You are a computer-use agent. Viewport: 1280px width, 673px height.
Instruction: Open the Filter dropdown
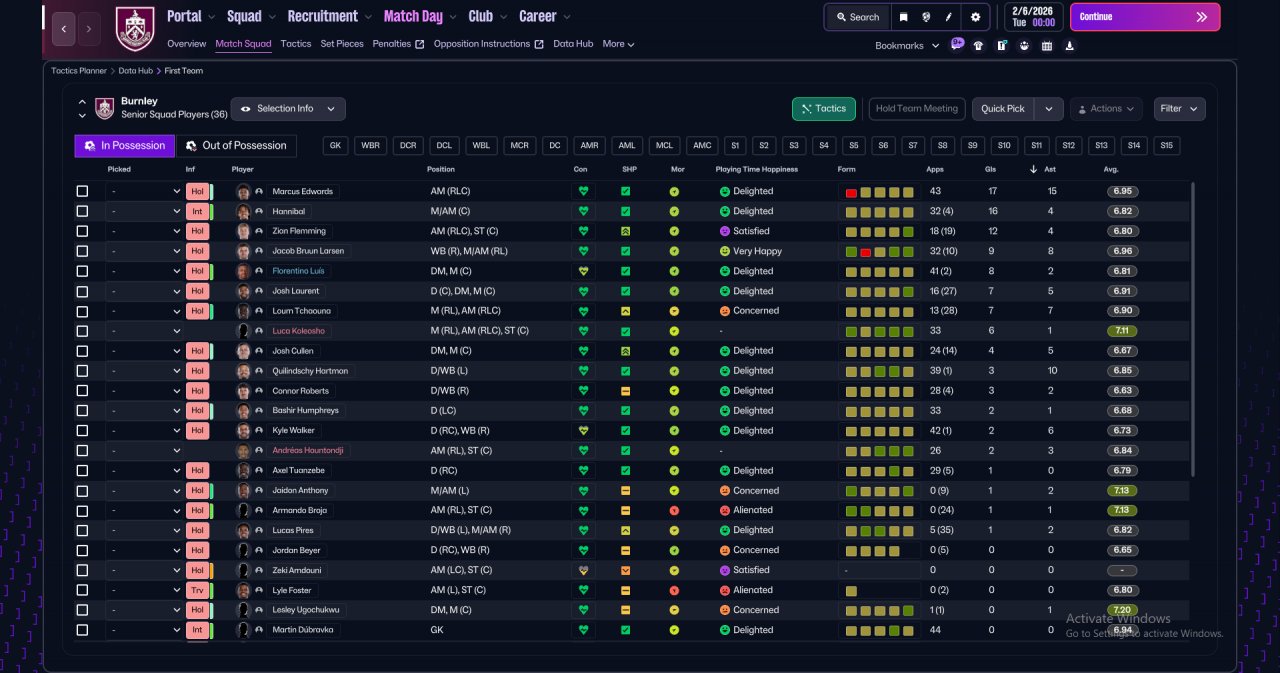(x=1179, y=109)
